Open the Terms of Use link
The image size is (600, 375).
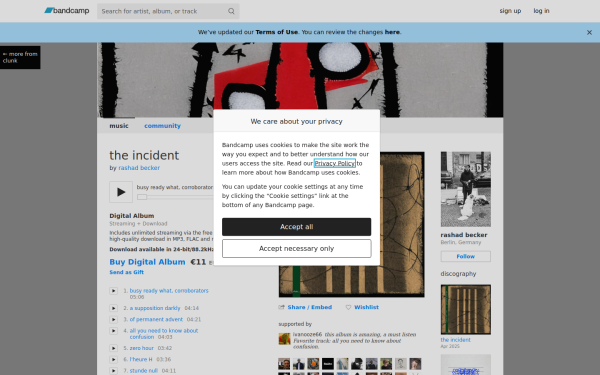coord(277,32)
